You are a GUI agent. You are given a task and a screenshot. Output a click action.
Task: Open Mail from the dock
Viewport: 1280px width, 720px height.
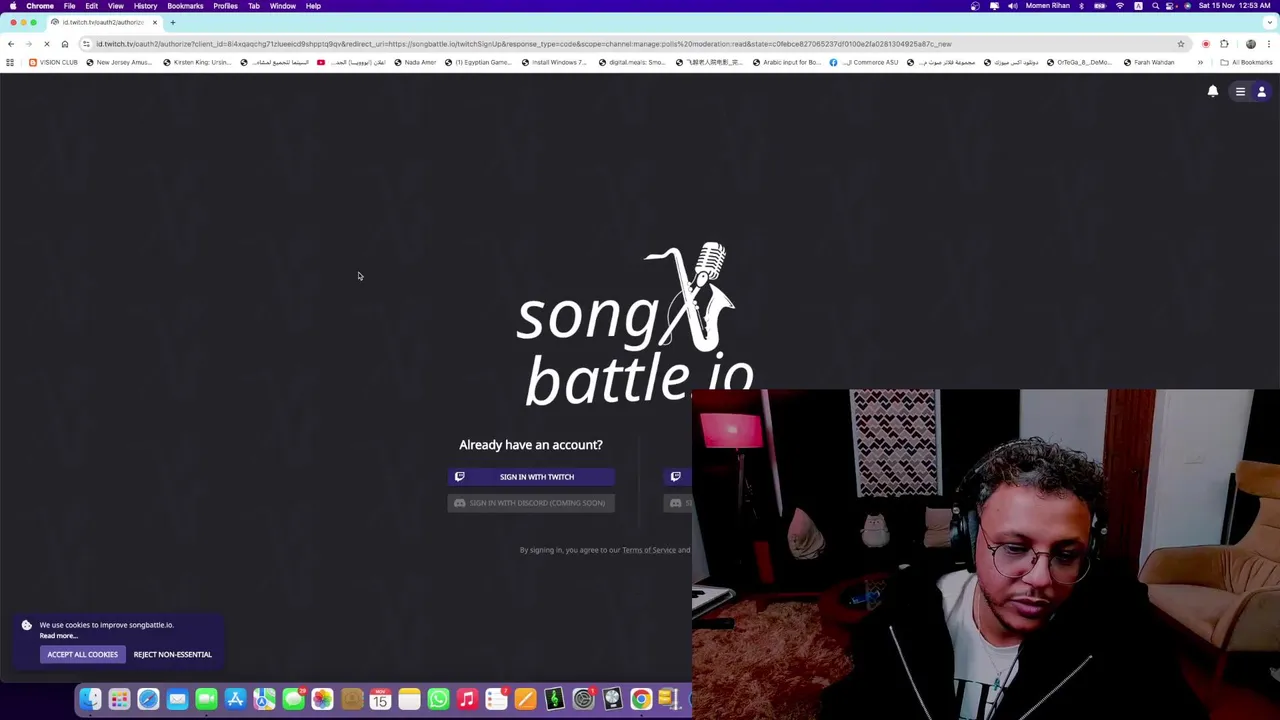(x=177, y=699)
